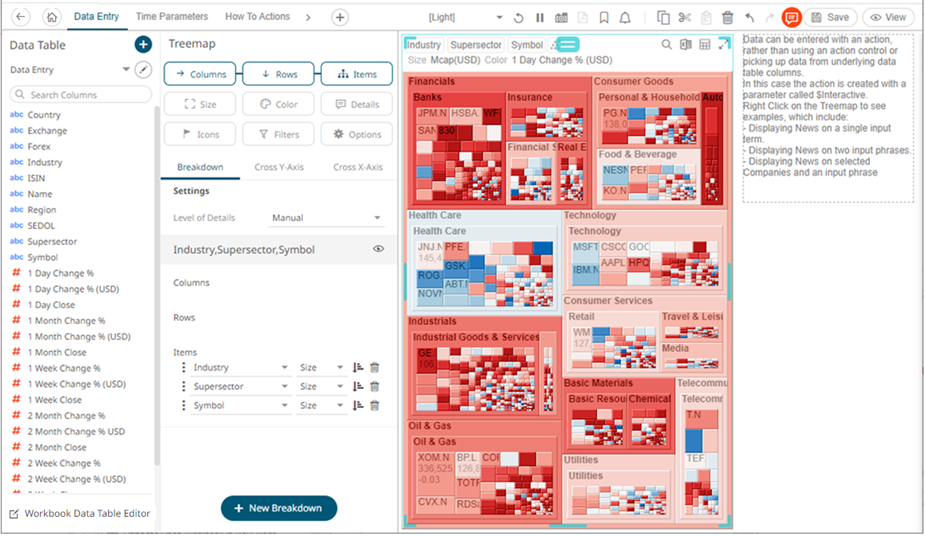Open the Color variable settings

[278, 104]
